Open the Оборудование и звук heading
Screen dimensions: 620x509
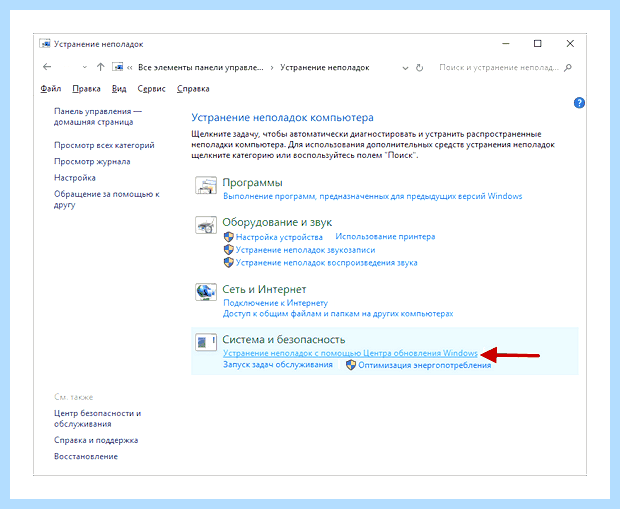[x=277, y=222]
